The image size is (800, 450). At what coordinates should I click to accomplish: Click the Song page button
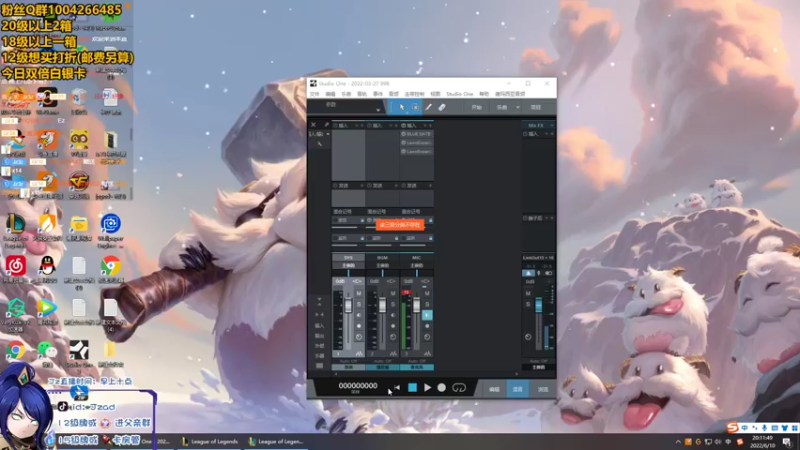[x=502, y=107]
